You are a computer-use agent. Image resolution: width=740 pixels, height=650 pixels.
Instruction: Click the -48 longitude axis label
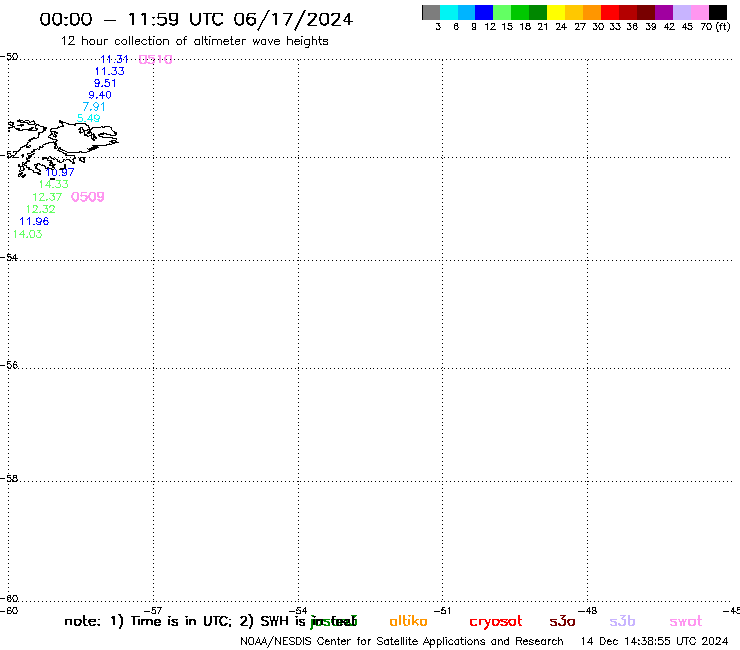coord(588,611)
